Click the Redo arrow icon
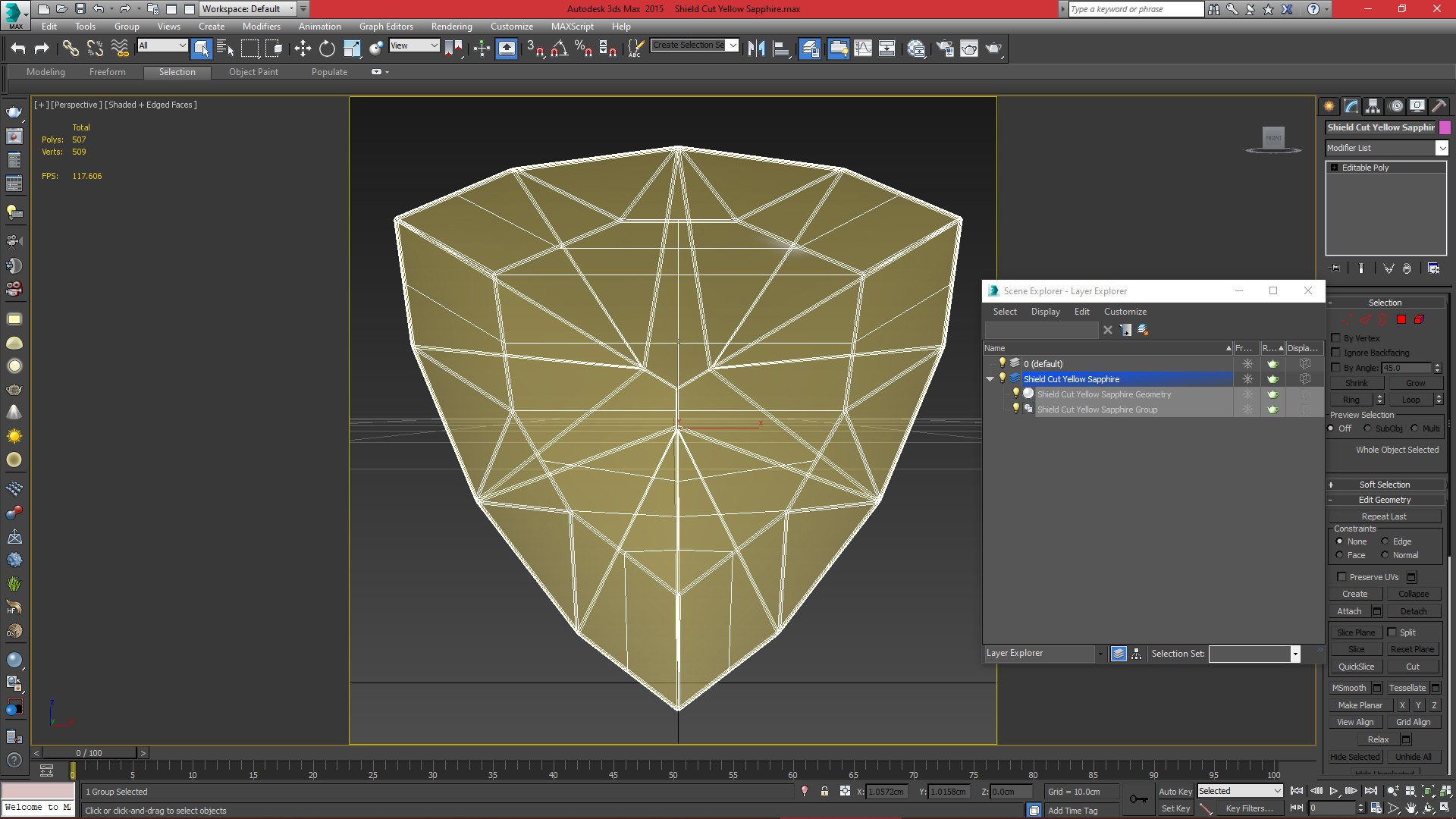 tap(42, 49)
